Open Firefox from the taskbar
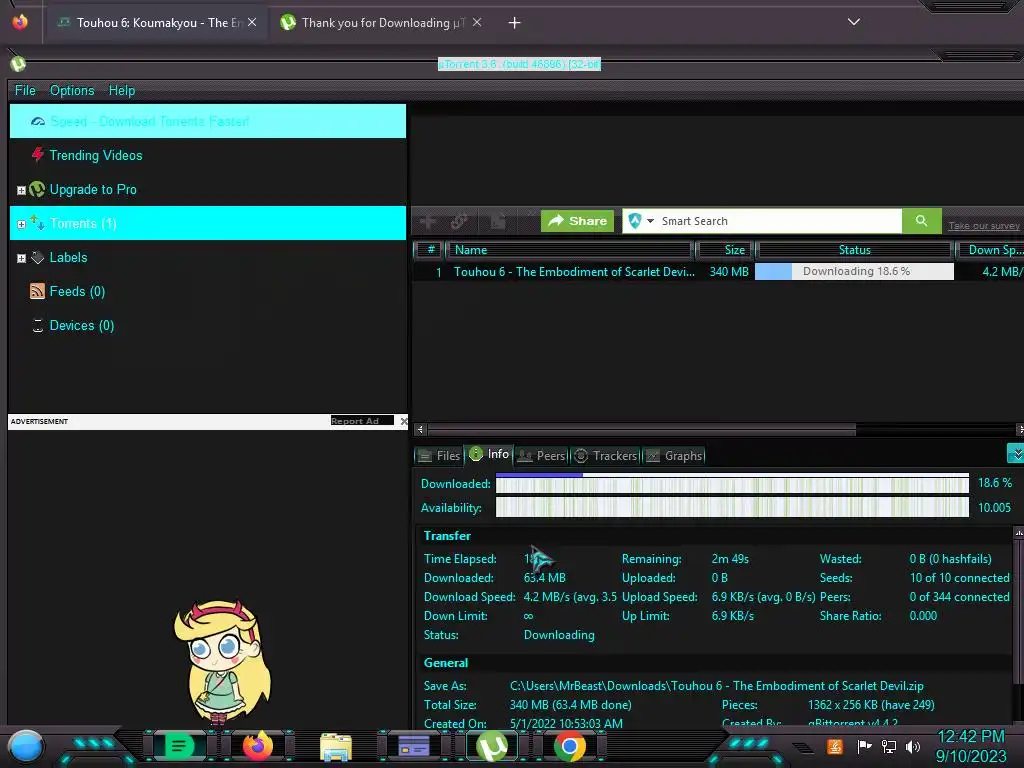The height and width of the screenshot is (768, 1024). 257,746
